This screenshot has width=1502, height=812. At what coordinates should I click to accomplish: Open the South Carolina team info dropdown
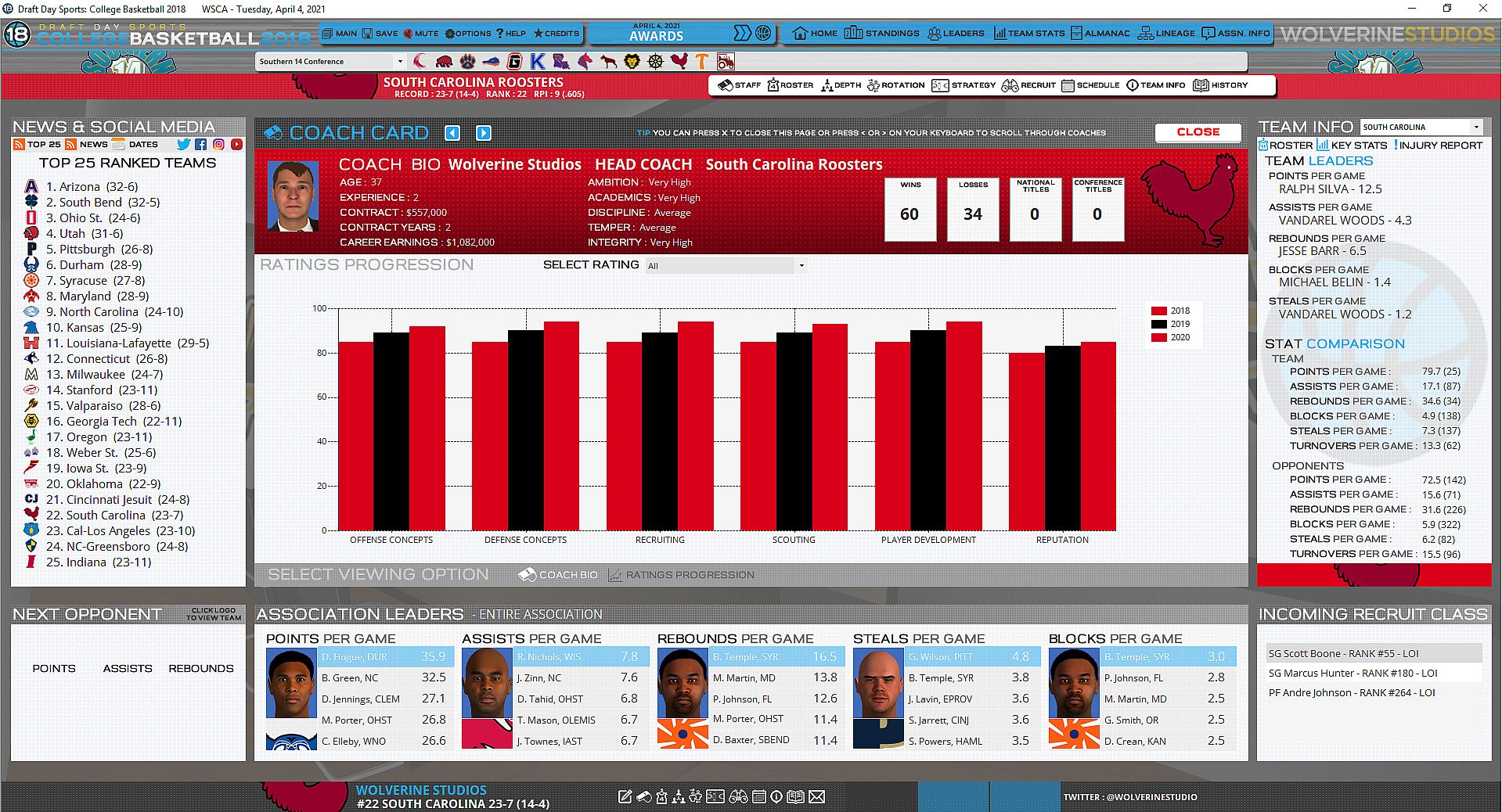pos(1422,127)
